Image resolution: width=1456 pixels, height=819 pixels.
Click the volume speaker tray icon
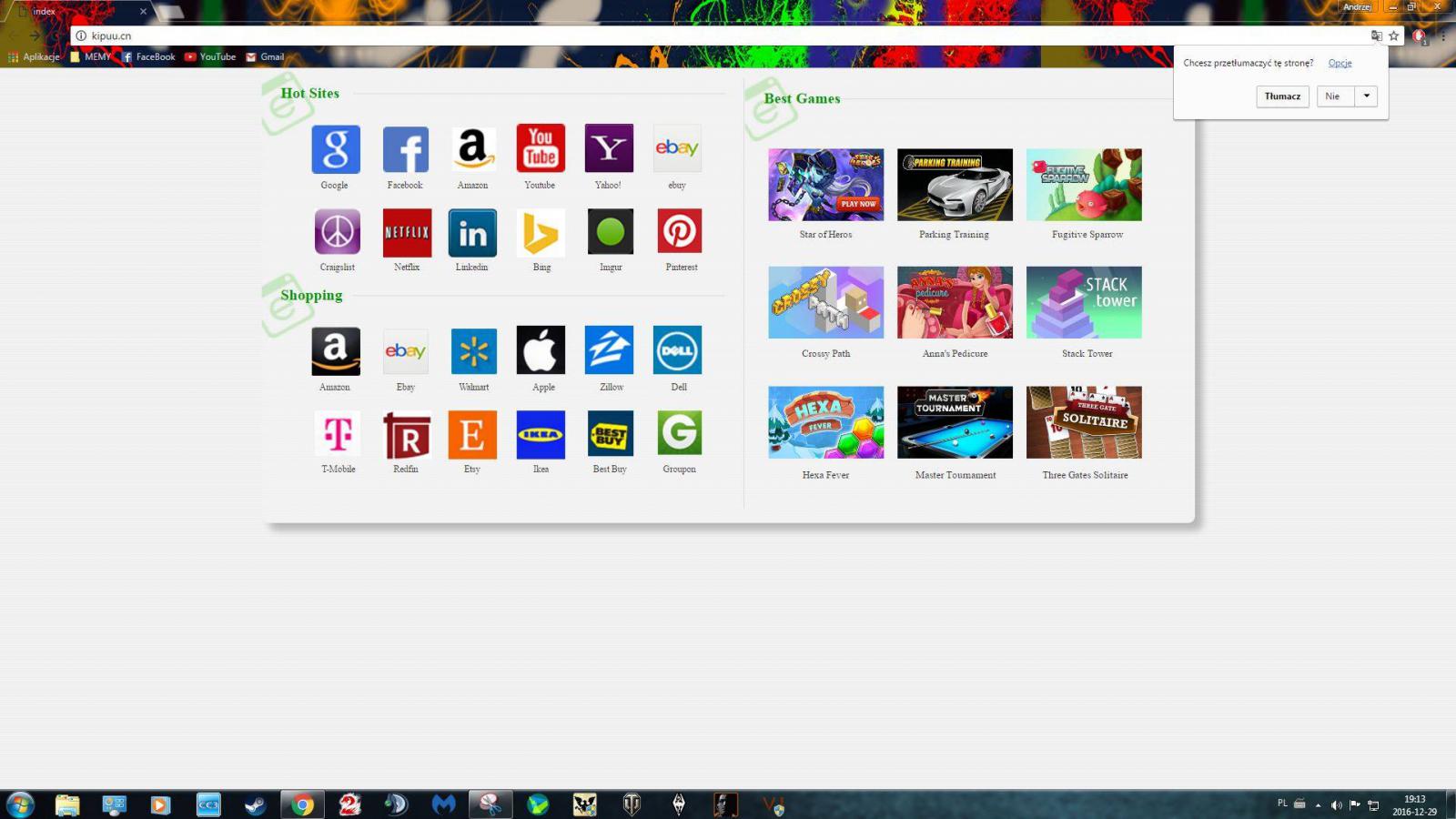(1336, 804)
